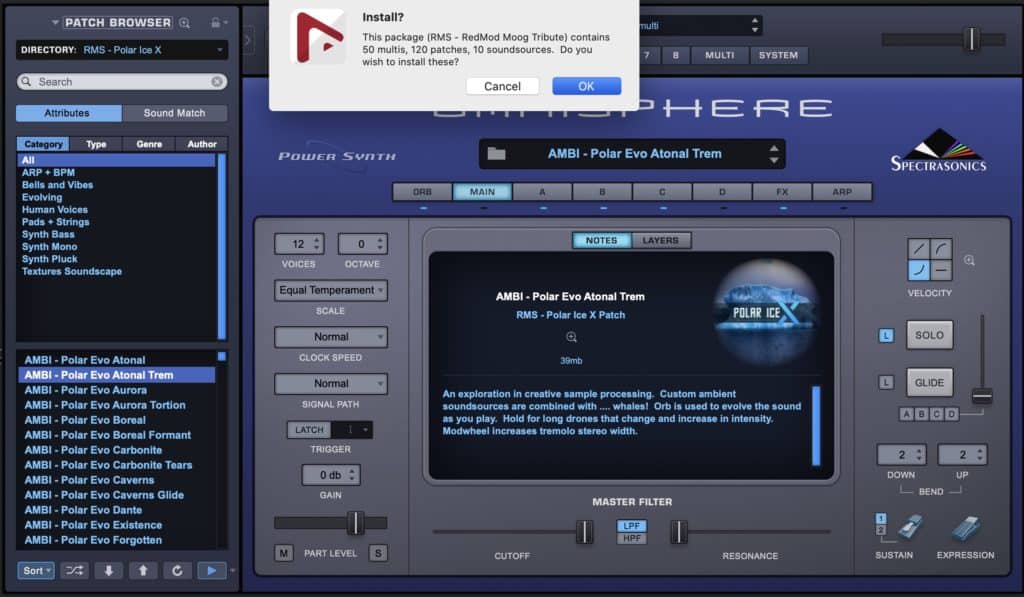This screenshot has width=1024, height=597.
Task: Open the Signal Path Normal dropdown
Action: tap(330, 383)
